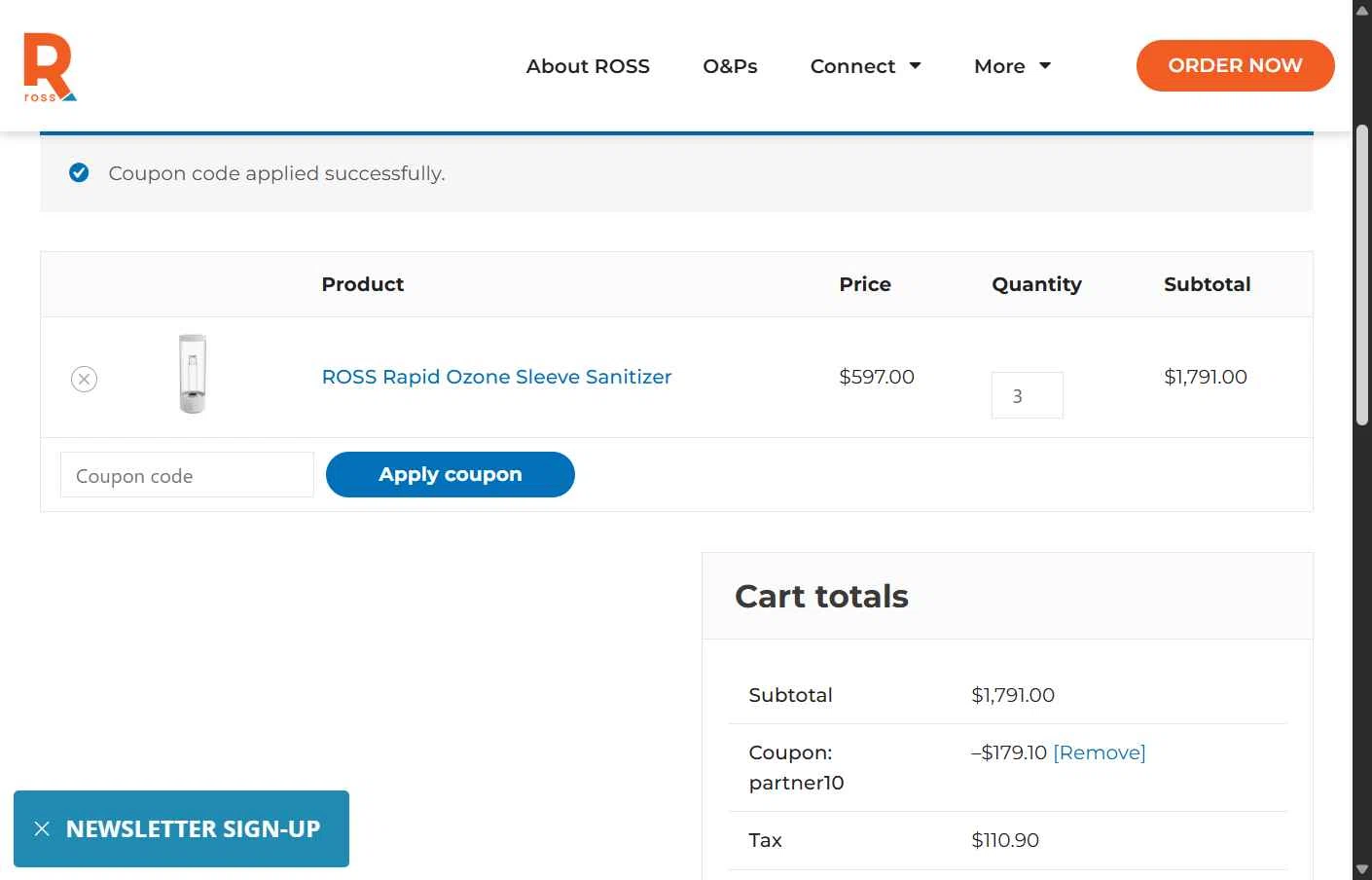Expand the Connect dropdown arrow

pyautogui.click(x=915, y=66)
